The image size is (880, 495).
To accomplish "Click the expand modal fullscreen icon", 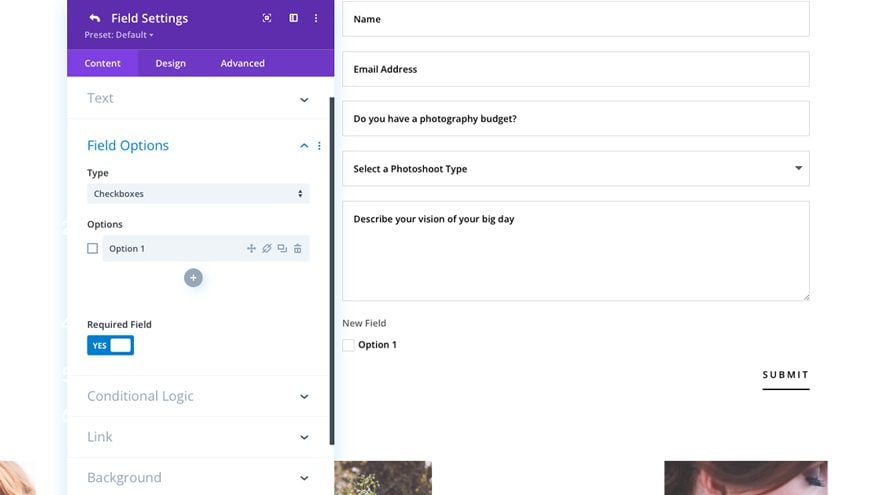I will coord(267,18).
